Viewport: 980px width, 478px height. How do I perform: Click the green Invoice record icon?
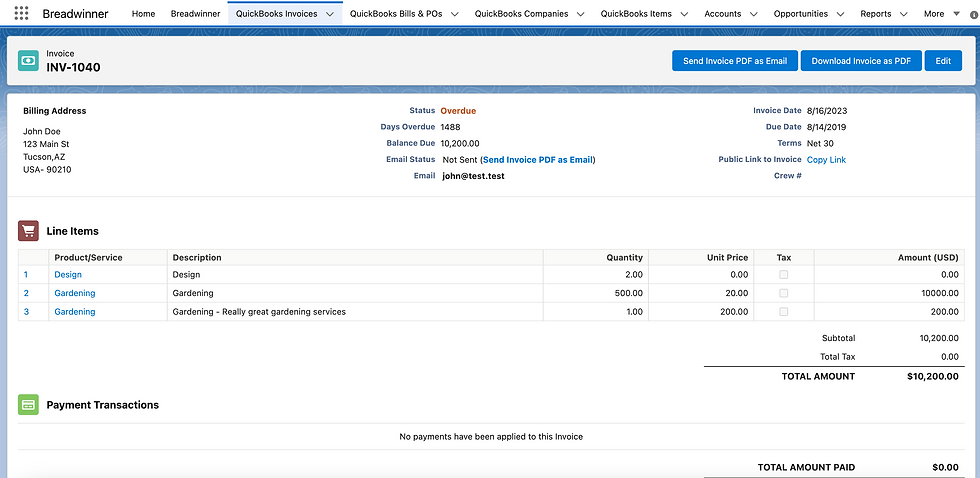coord(28,61)
